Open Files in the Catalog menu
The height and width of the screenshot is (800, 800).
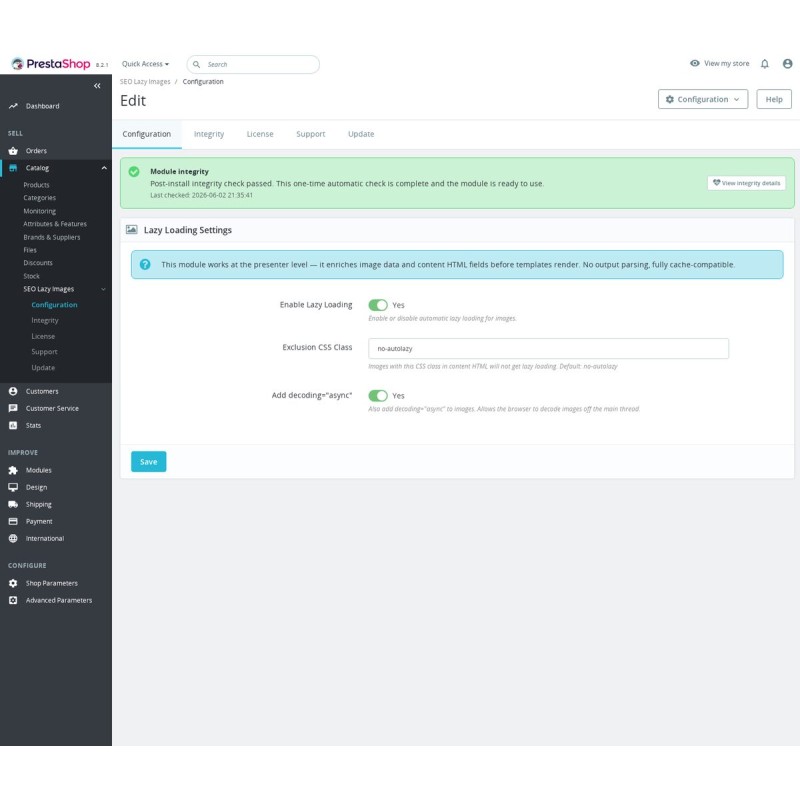30,250
